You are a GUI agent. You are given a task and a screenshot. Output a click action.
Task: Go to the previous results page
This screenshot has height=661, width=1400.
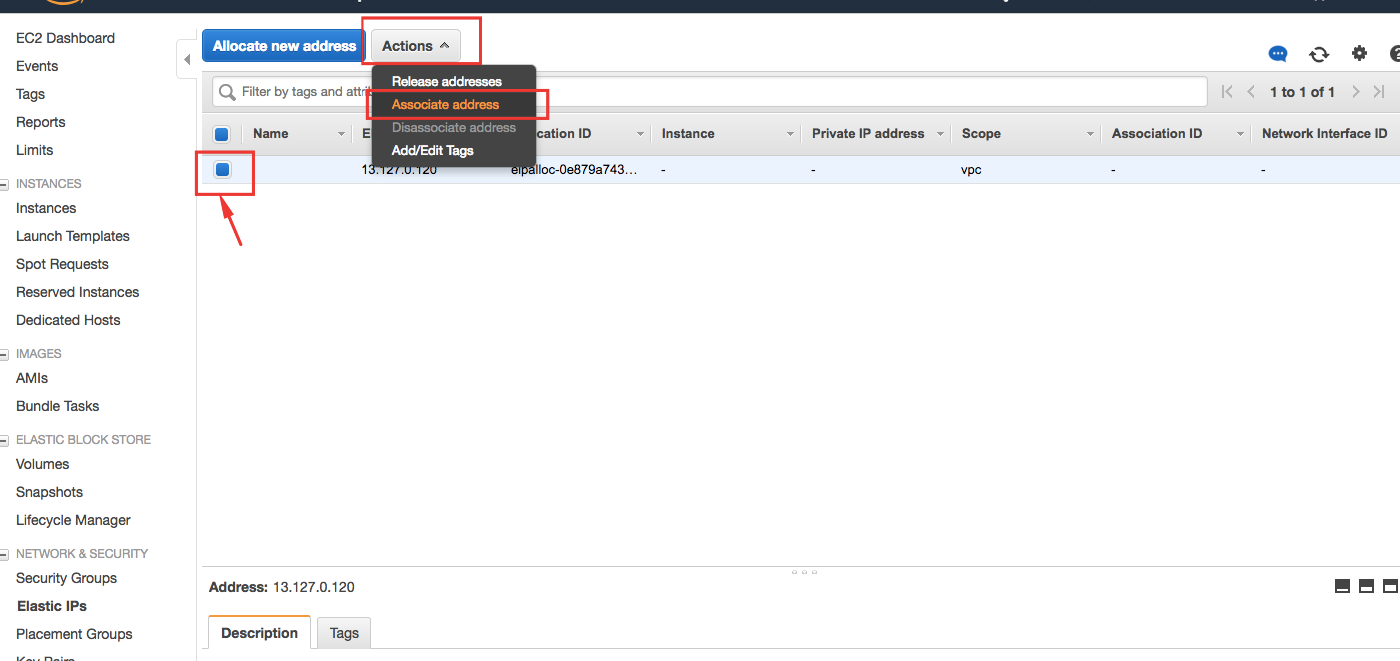[1251, 92]
